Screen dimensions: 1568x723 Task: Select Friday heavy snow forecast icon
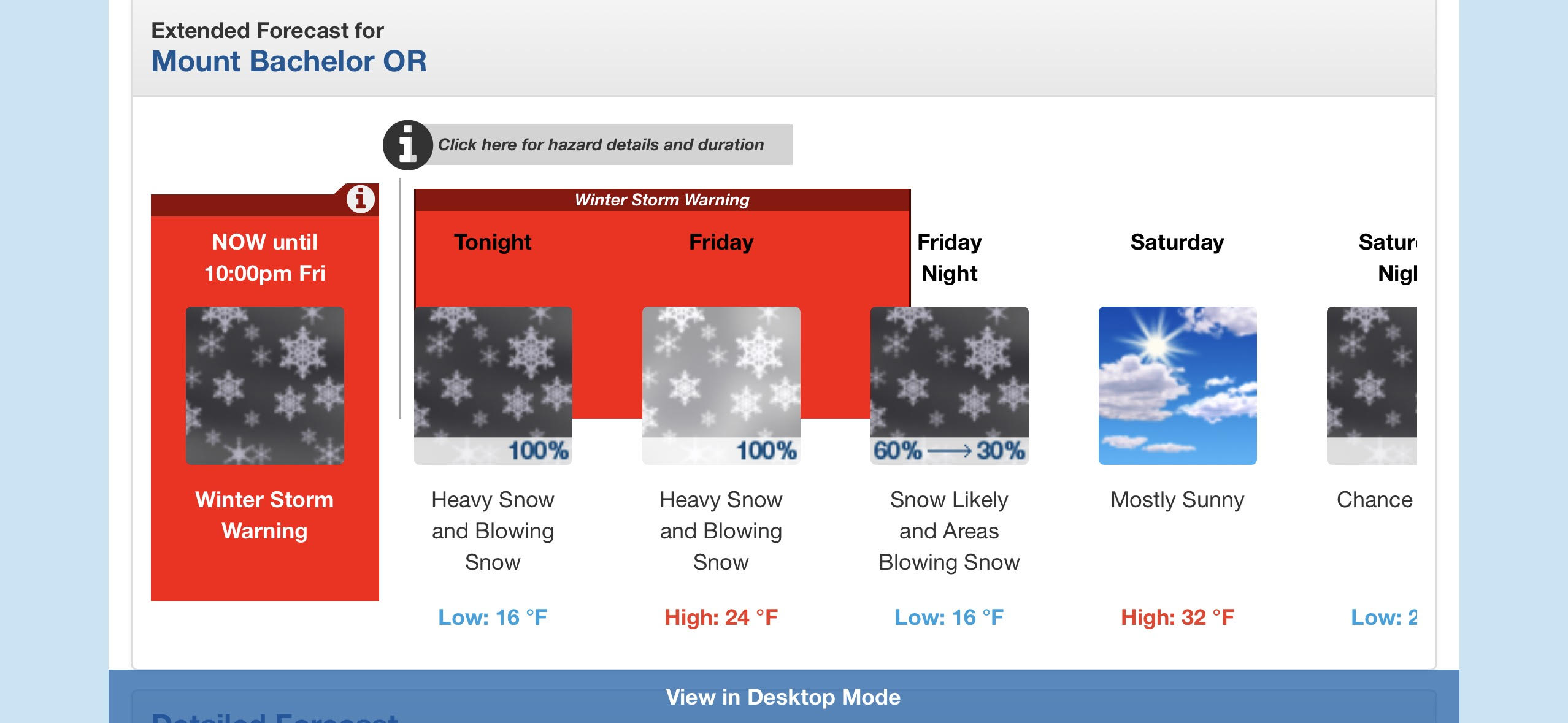[x=721, y=385]
